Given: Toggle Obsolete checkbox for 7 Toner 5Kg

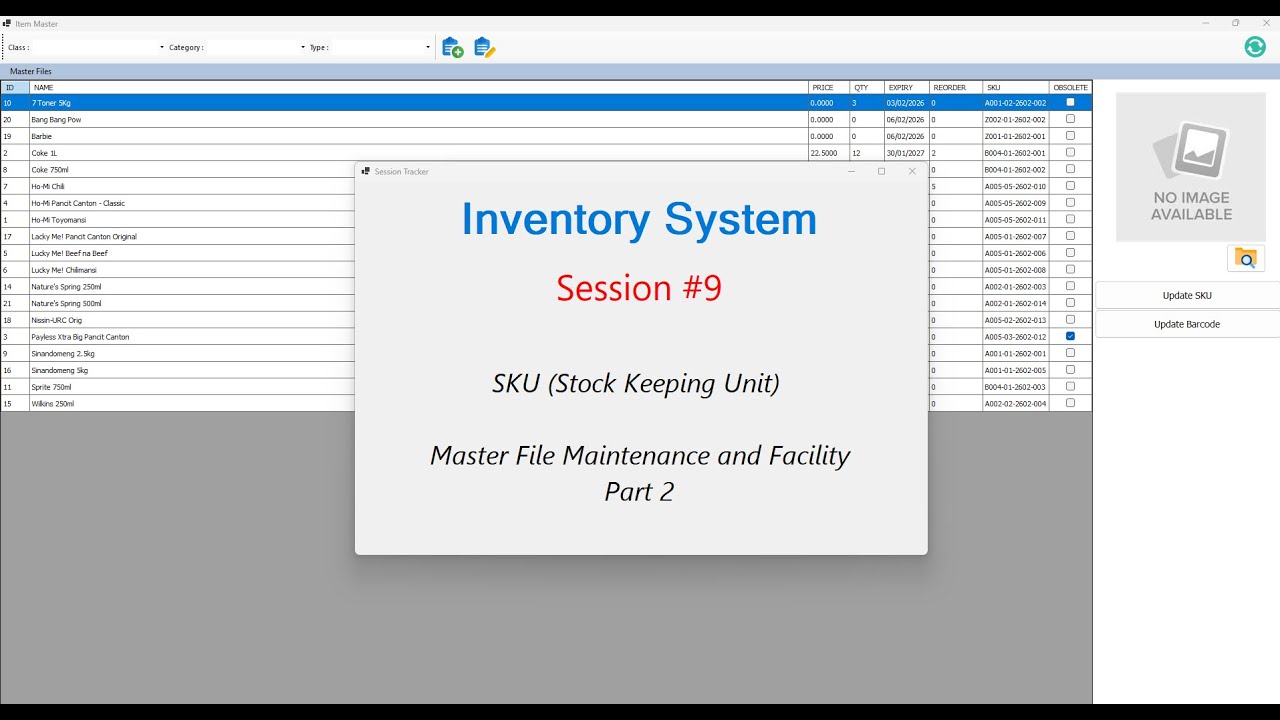Looking at the screenshot, I should [1070, 102].
